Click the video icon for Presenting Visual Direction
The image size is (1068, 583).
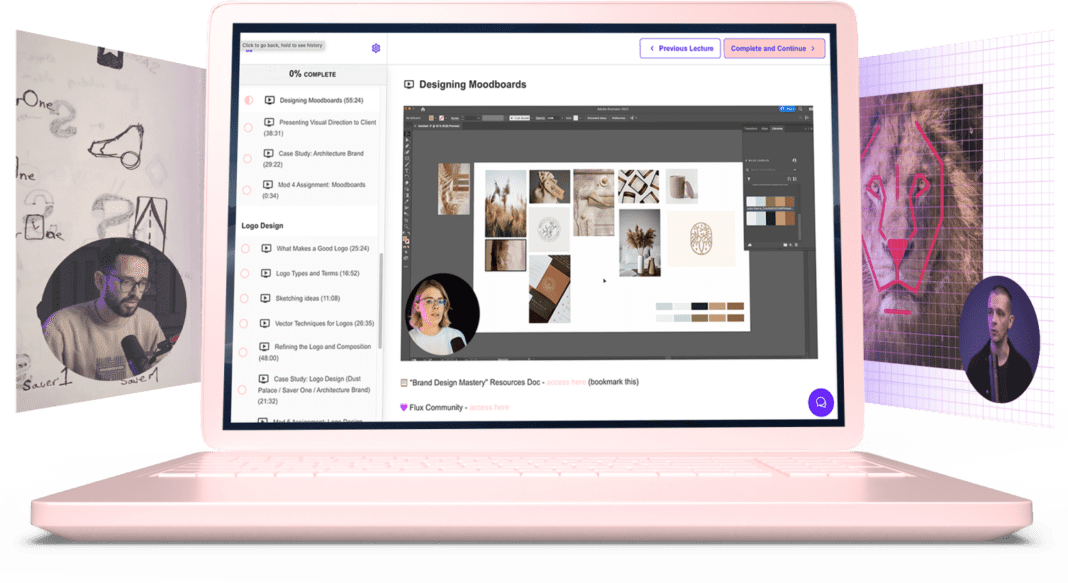(x=269, y=122)
